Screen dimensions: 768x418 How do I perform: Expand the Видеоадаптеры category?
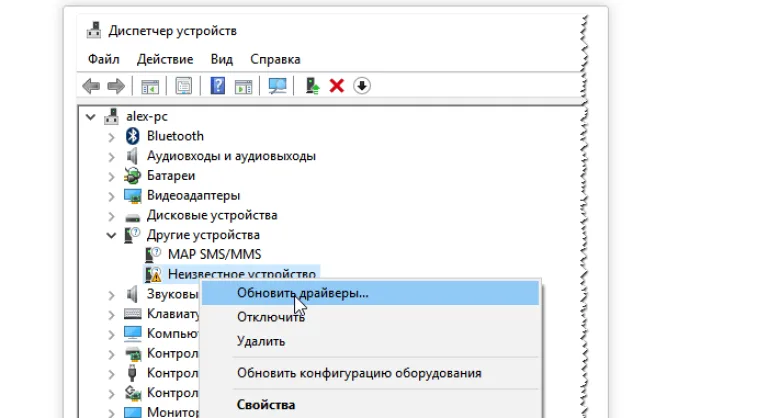(111, 196)
